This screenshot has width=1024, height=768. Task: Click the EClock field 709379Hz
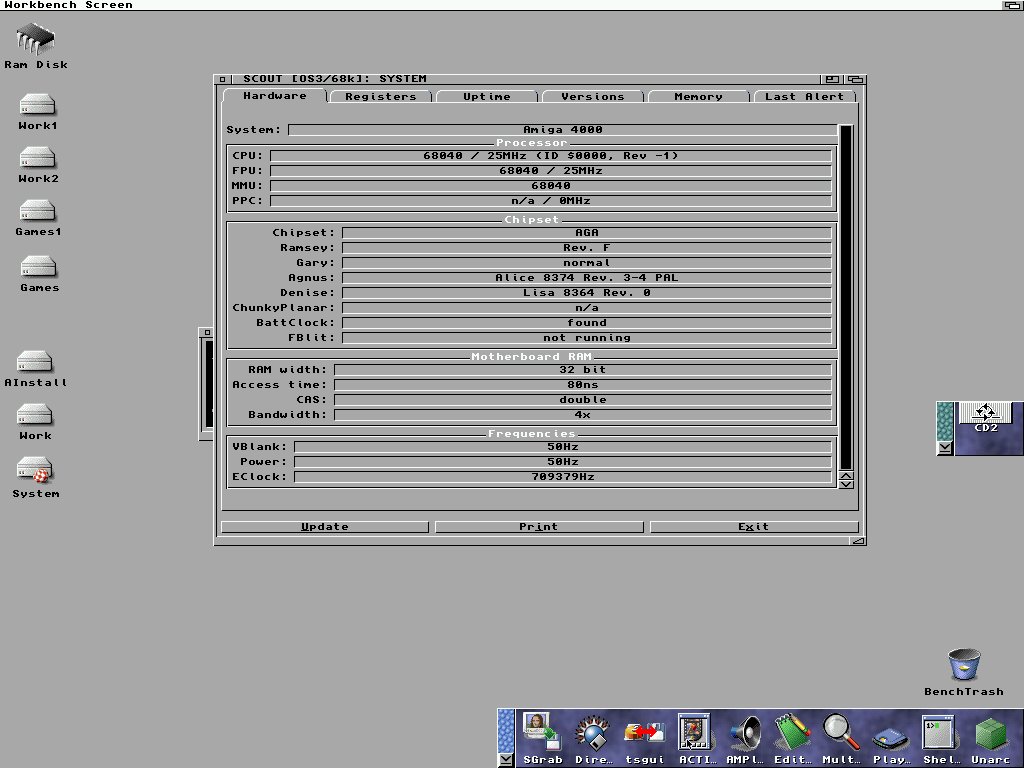562,477
